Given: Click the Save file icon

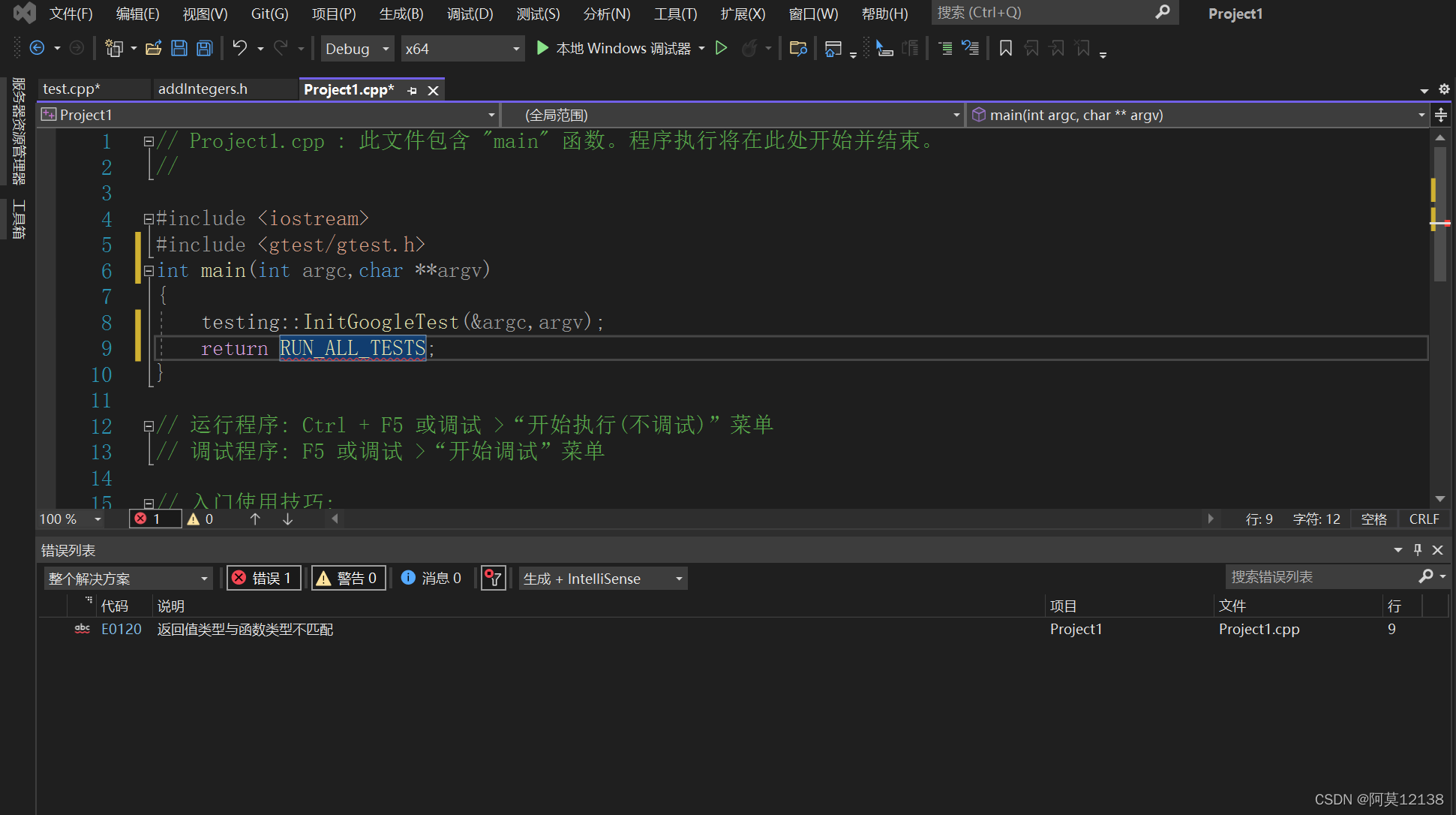Looking at the screenshot, I should click(179, 49).
